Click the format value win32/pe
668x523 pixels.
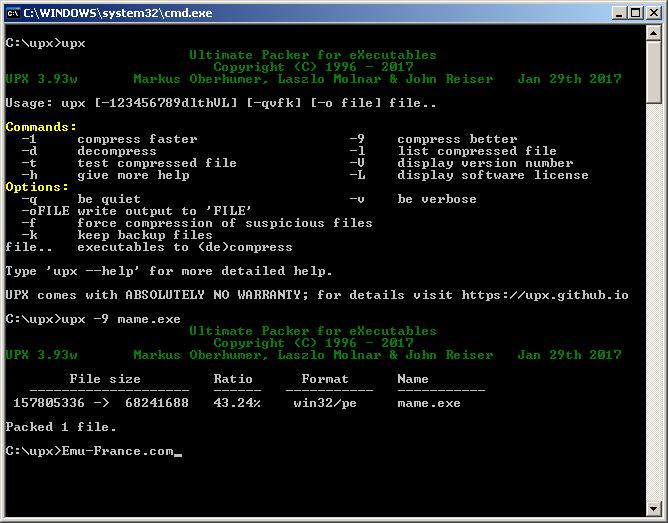325,403
